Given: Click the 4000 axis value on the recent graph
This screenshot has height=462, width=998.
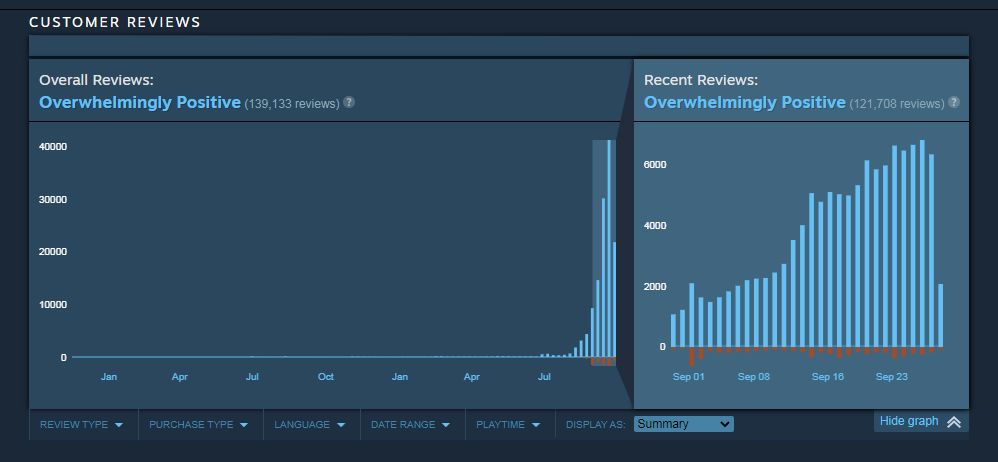Looking at the screenshot, I should pyautogui.click(x=655, y=225).
